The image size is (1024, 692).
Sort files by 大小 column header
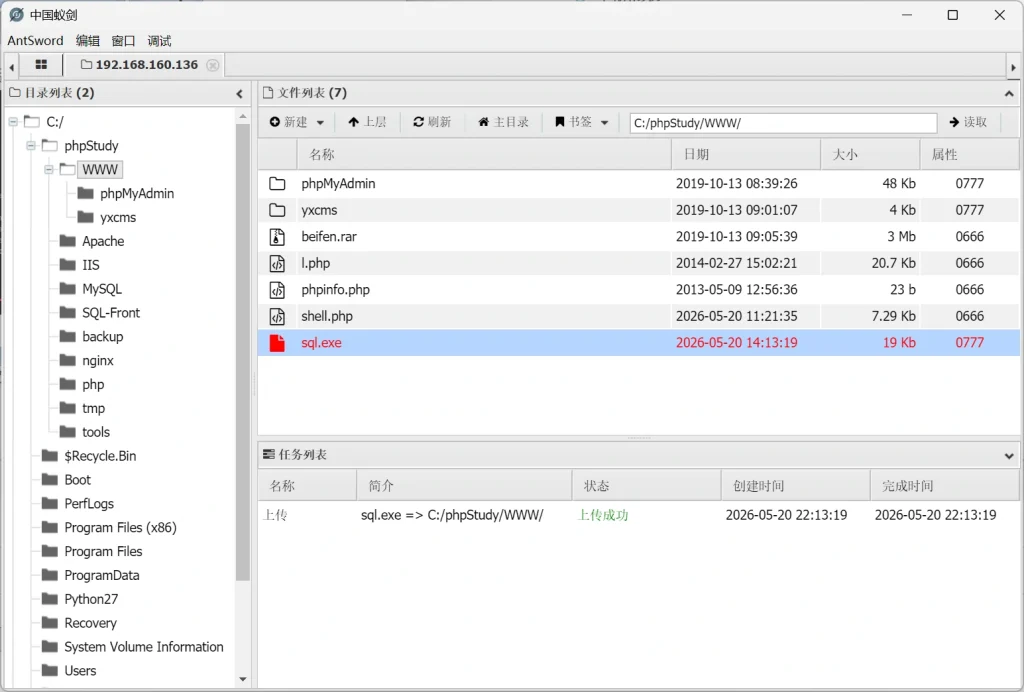click(870, 155)
